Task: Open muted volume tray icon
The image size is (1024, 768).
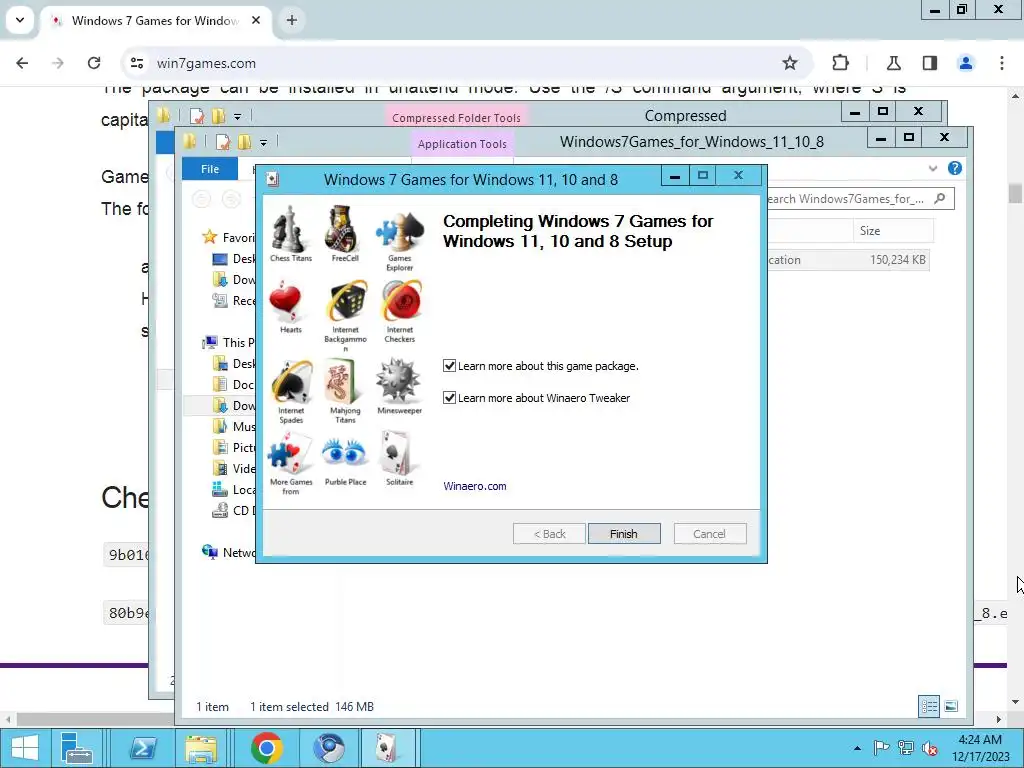Action: coord(929,748)
